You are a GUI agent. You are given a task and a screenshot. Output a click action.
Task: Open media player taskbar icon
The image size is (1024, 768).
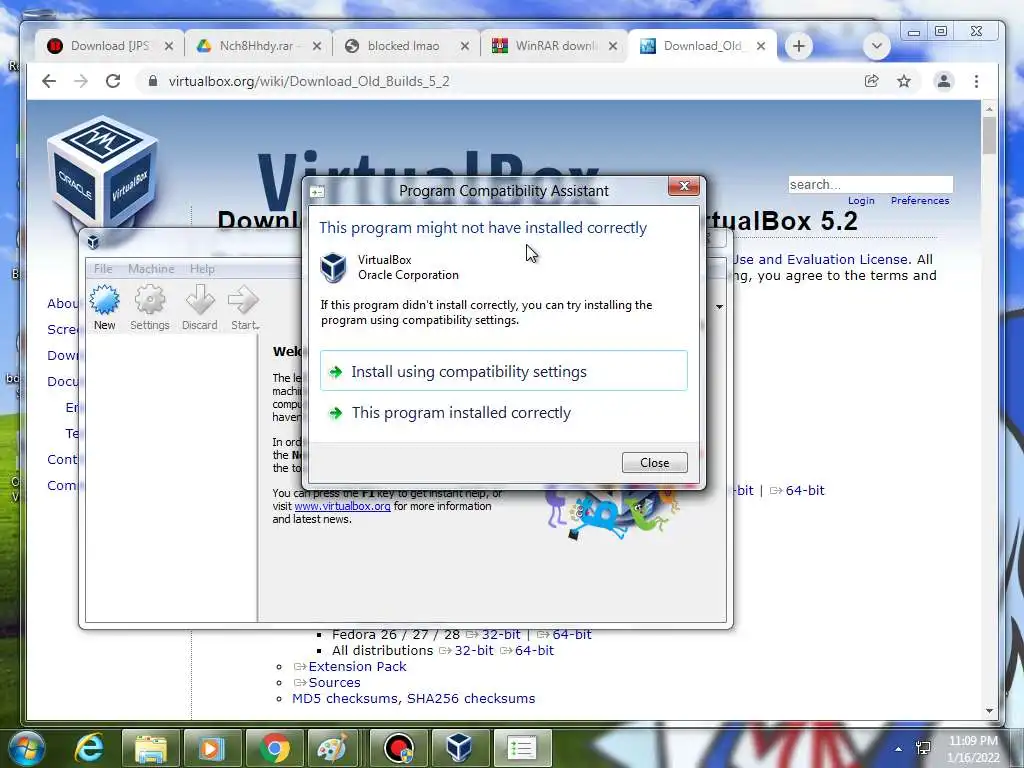tap(212, 748)
